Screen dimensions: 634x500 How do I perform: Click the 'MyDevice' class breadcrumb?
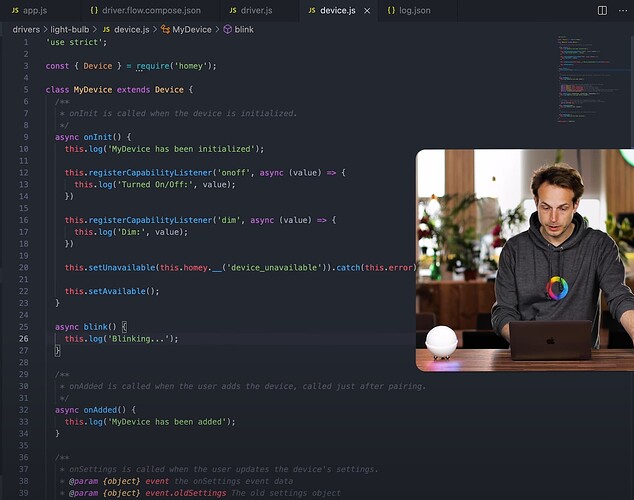(x=192, y=30)
